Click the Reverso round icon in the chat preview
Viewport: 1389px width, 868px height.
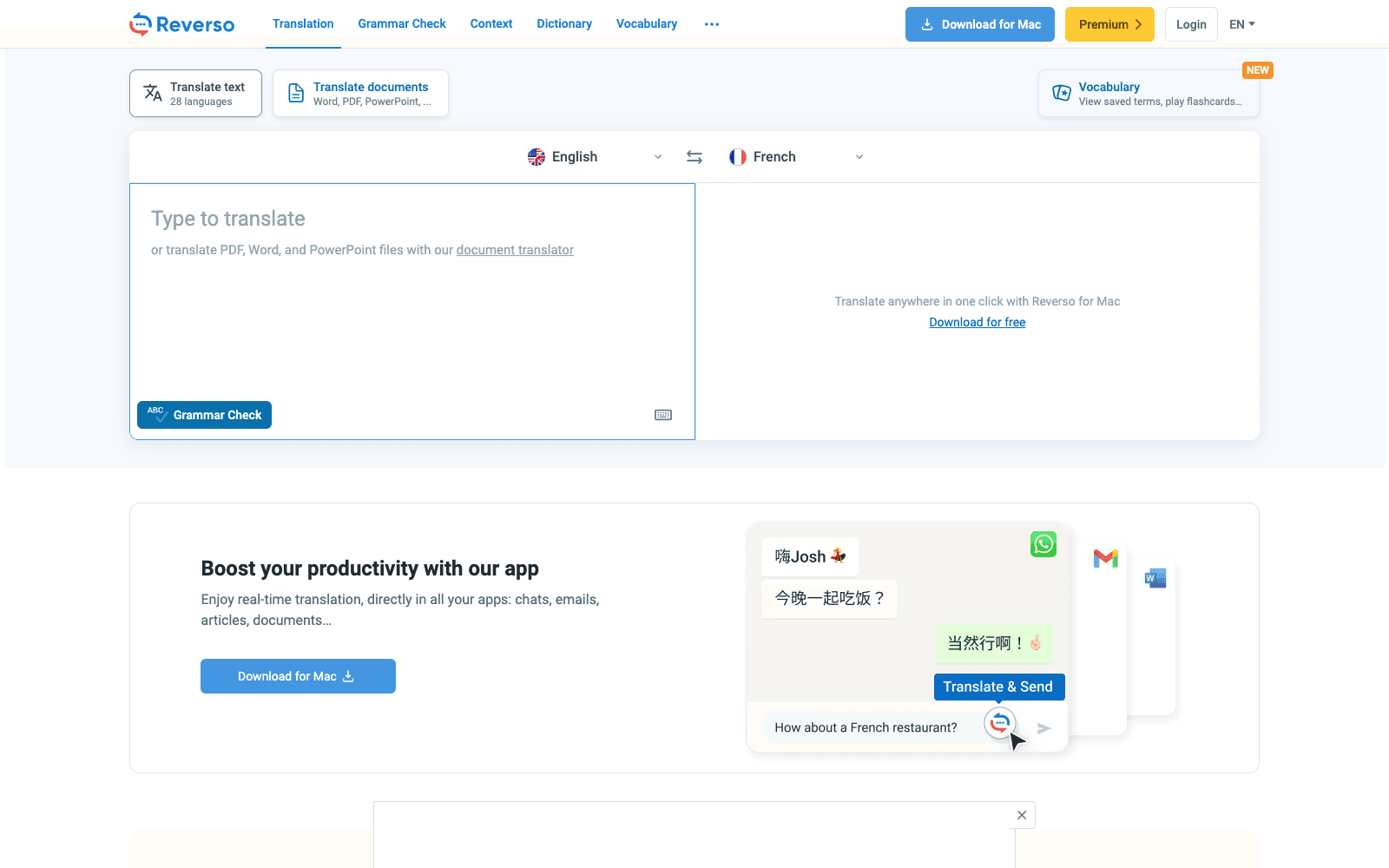point(1000,722)
